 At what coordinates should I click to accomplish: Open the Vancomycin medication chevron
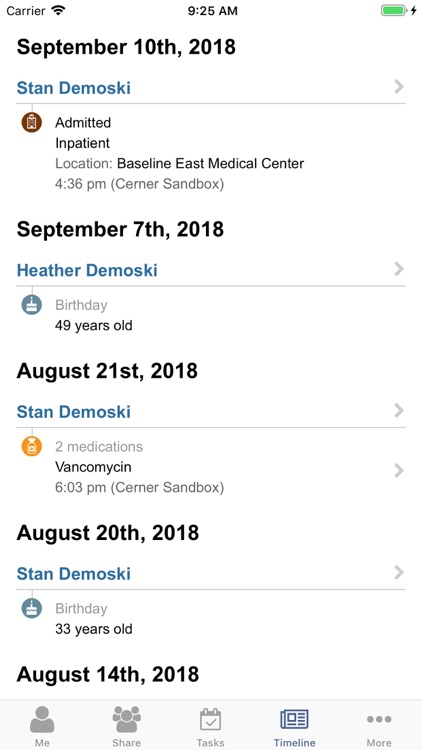tap(399, 471)
